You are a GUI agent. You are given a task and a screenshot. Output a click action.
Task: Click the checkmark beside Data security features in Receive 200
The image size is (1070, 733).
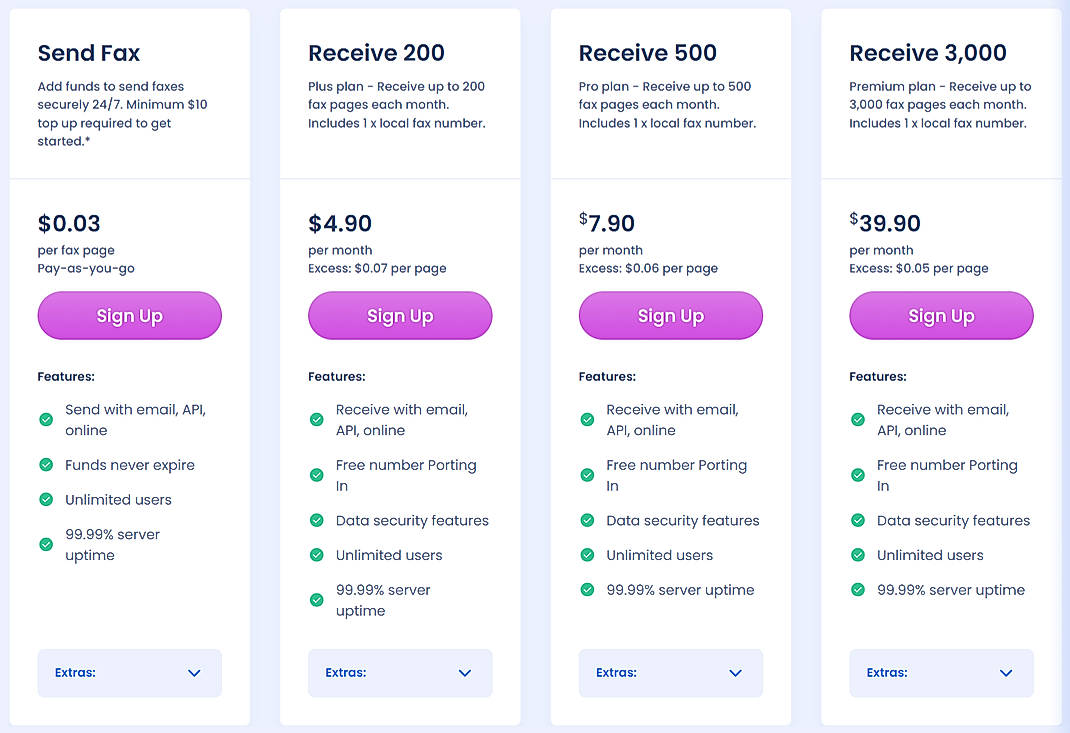pos(316,520)
